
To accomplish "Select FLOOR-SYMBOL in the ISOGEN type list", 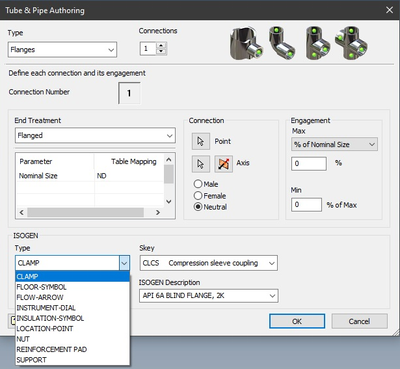I will pyautogui.click(x=73, y=287).
